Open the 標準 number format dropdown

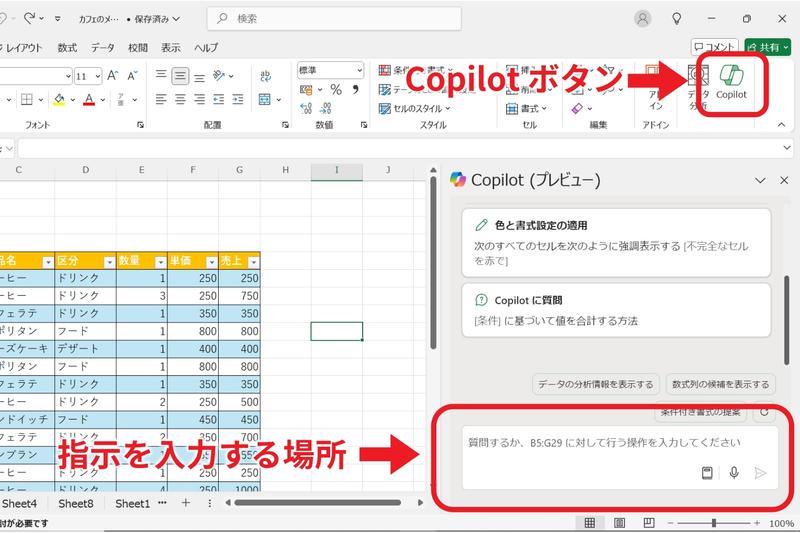tap(360, 70)
